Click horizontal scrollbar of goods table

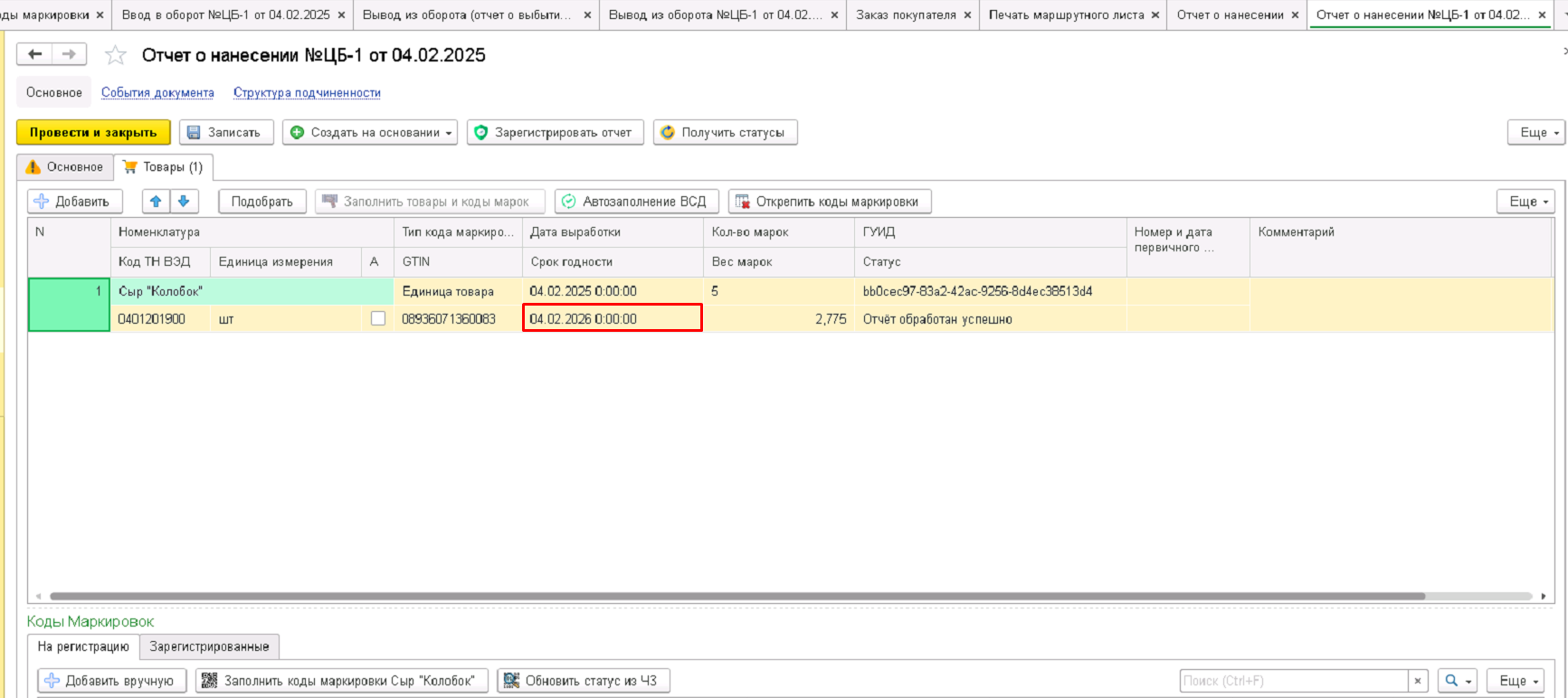[737, 597]
